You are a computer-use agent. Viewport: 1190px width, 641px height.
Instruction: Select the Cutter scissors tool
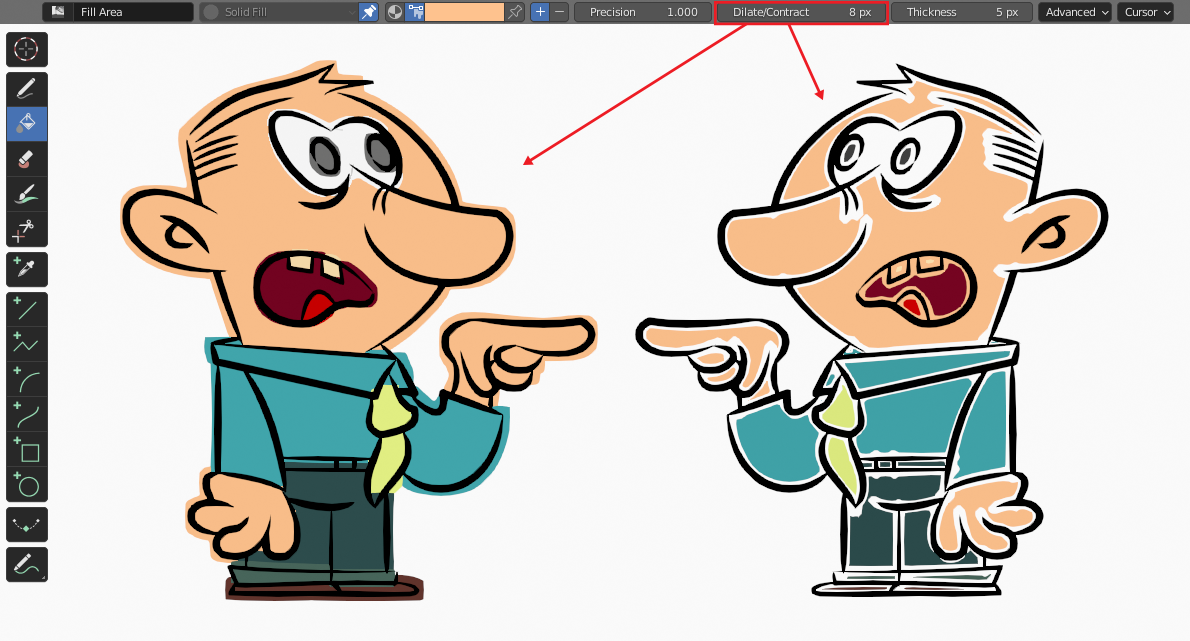(27, 229)
